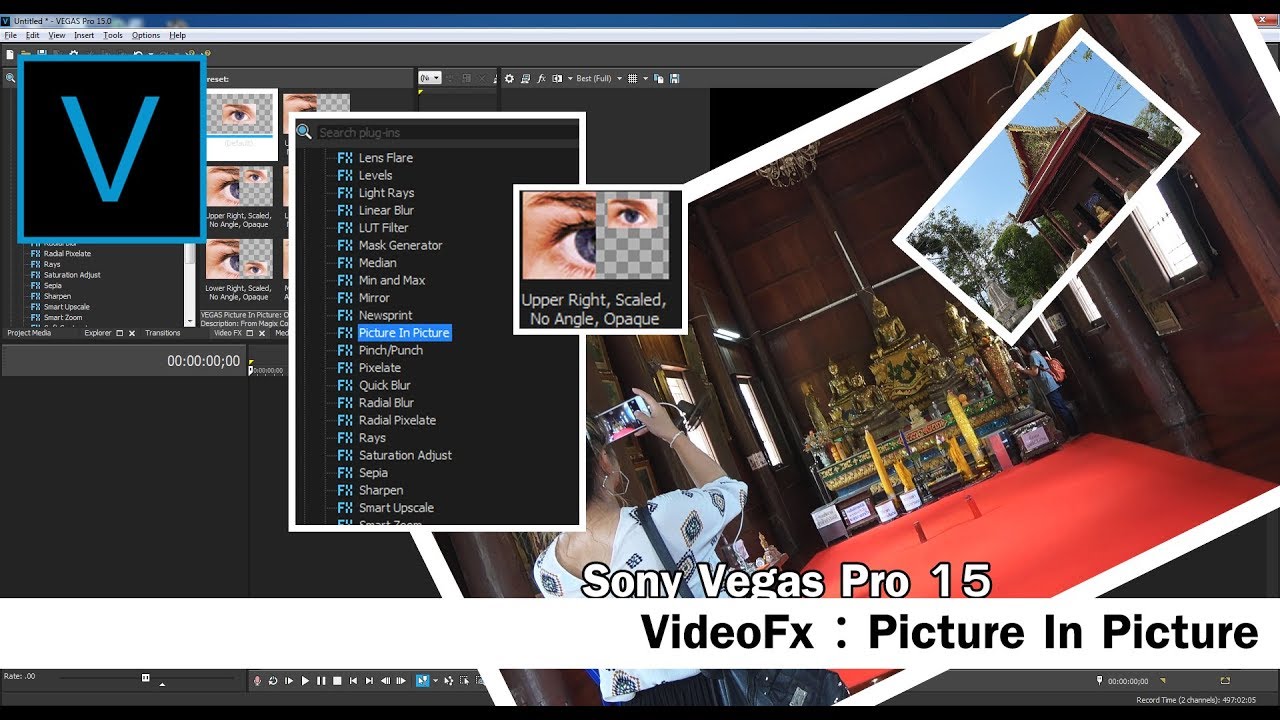Image resolution: width=1280 pixels, height=720 pixels.
Task: Select the Min and Max plug-in
Action: (392, 280)
